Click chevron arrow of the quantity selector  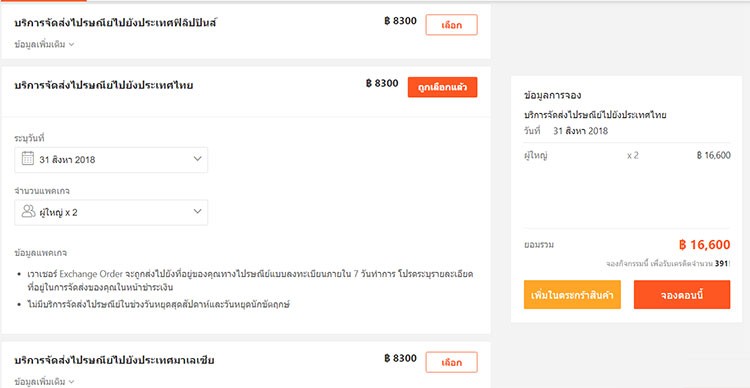(x=198, y=211)
